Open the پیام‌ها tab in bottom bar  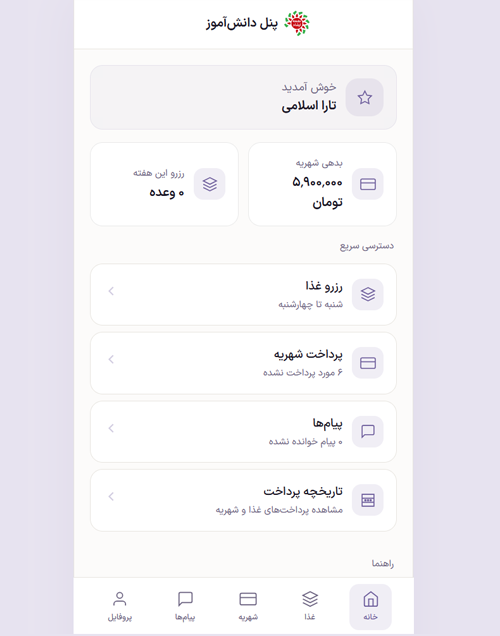pyautogui.click(x=185, y=606)
